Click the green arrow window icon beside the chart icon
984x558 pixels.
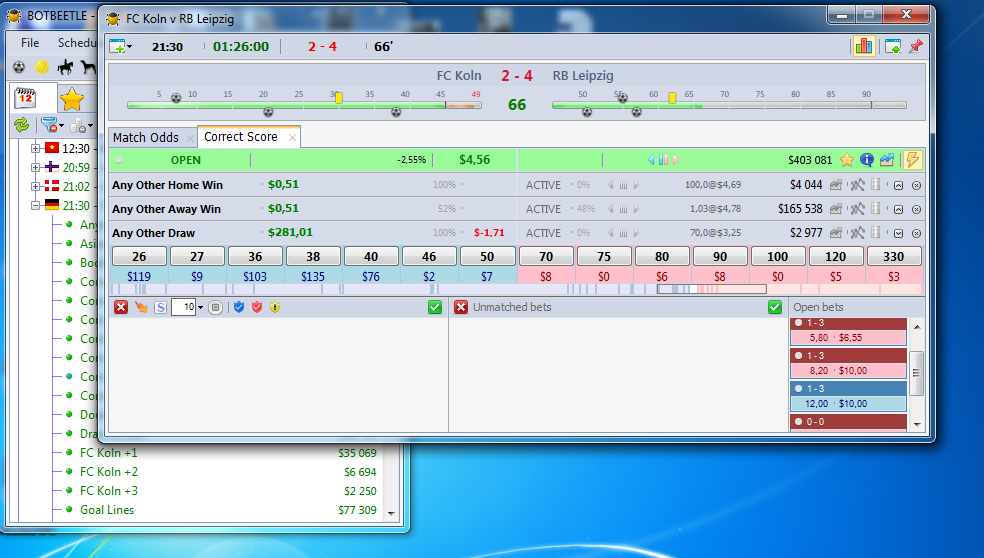[893, 46]
